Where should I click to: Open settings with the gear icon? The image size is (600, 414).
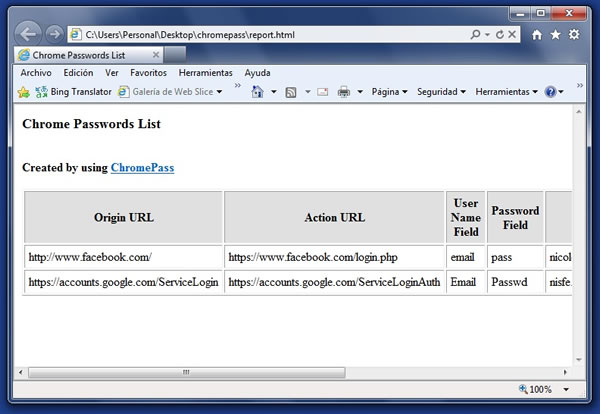(x=574, y=35)
